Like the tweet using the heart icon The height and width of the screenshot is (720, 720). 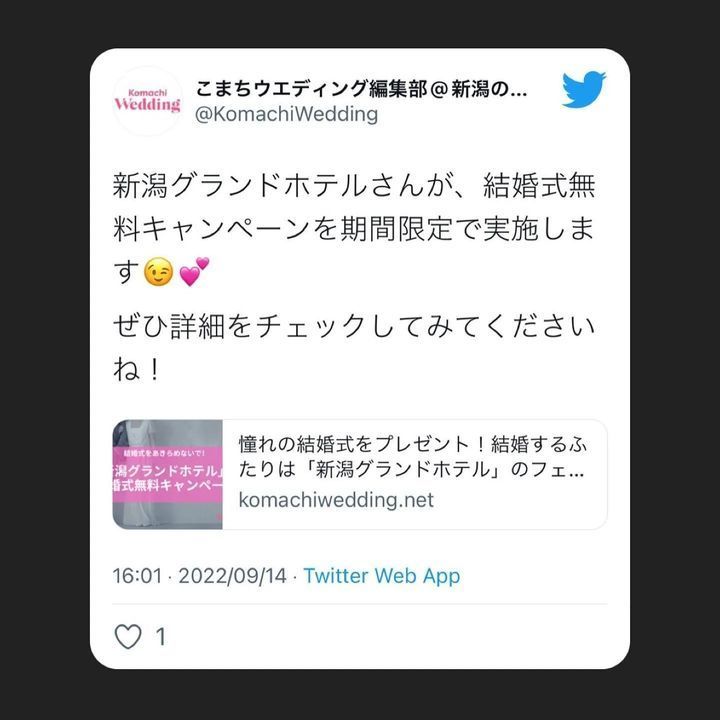click(128, 636)
